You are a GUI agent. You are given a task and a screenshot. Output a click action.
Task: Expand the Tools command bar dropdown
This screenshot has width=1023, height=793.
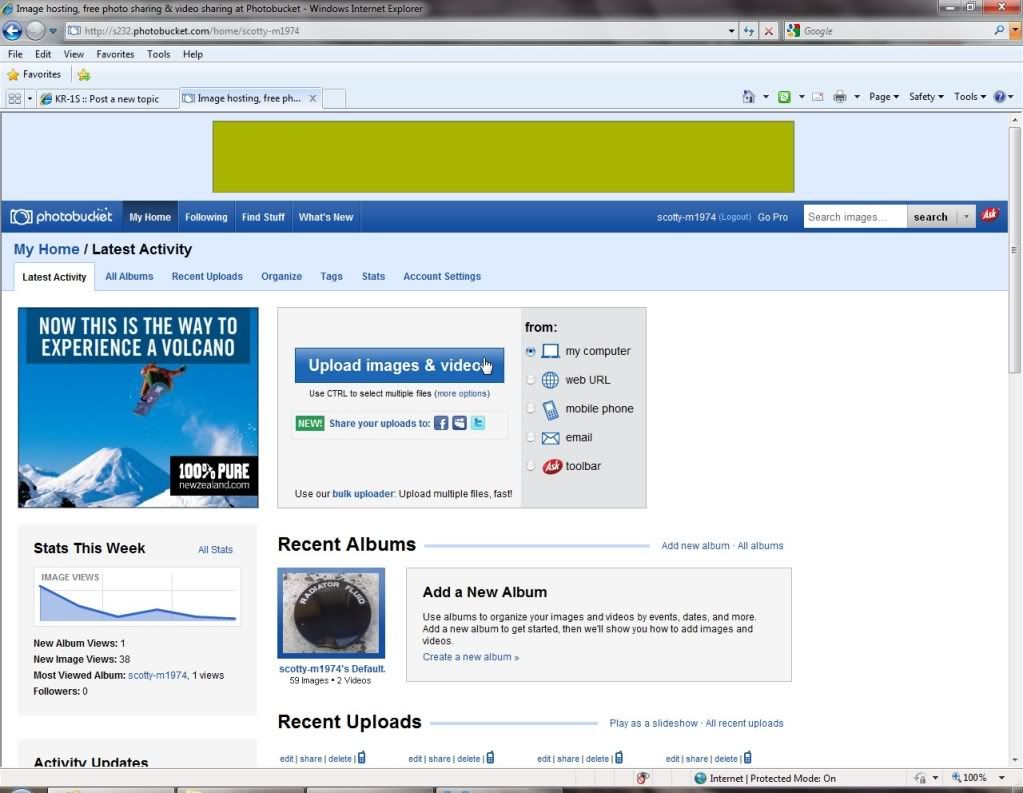970,97
